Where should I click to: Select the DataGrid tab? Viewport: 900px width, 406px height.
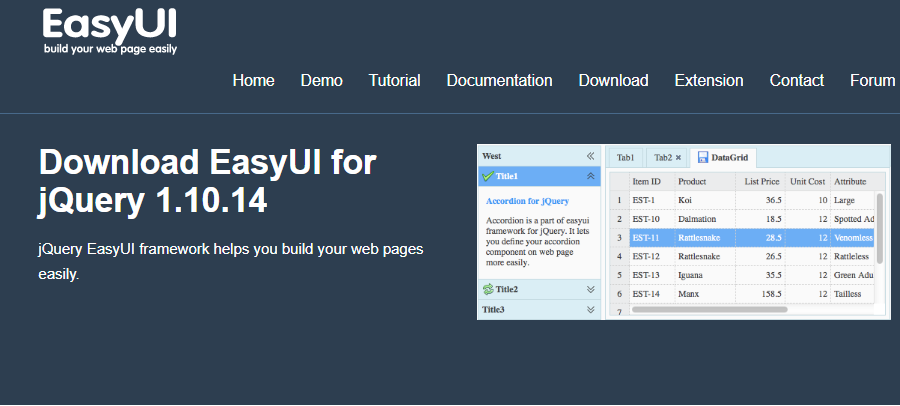pyautogui.click(x=723, y=157)
